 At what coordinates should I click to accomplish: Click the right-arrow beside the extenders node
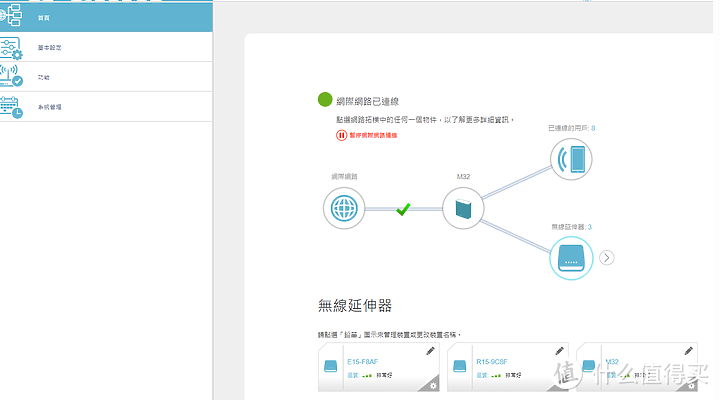click(x=607, y=258)
